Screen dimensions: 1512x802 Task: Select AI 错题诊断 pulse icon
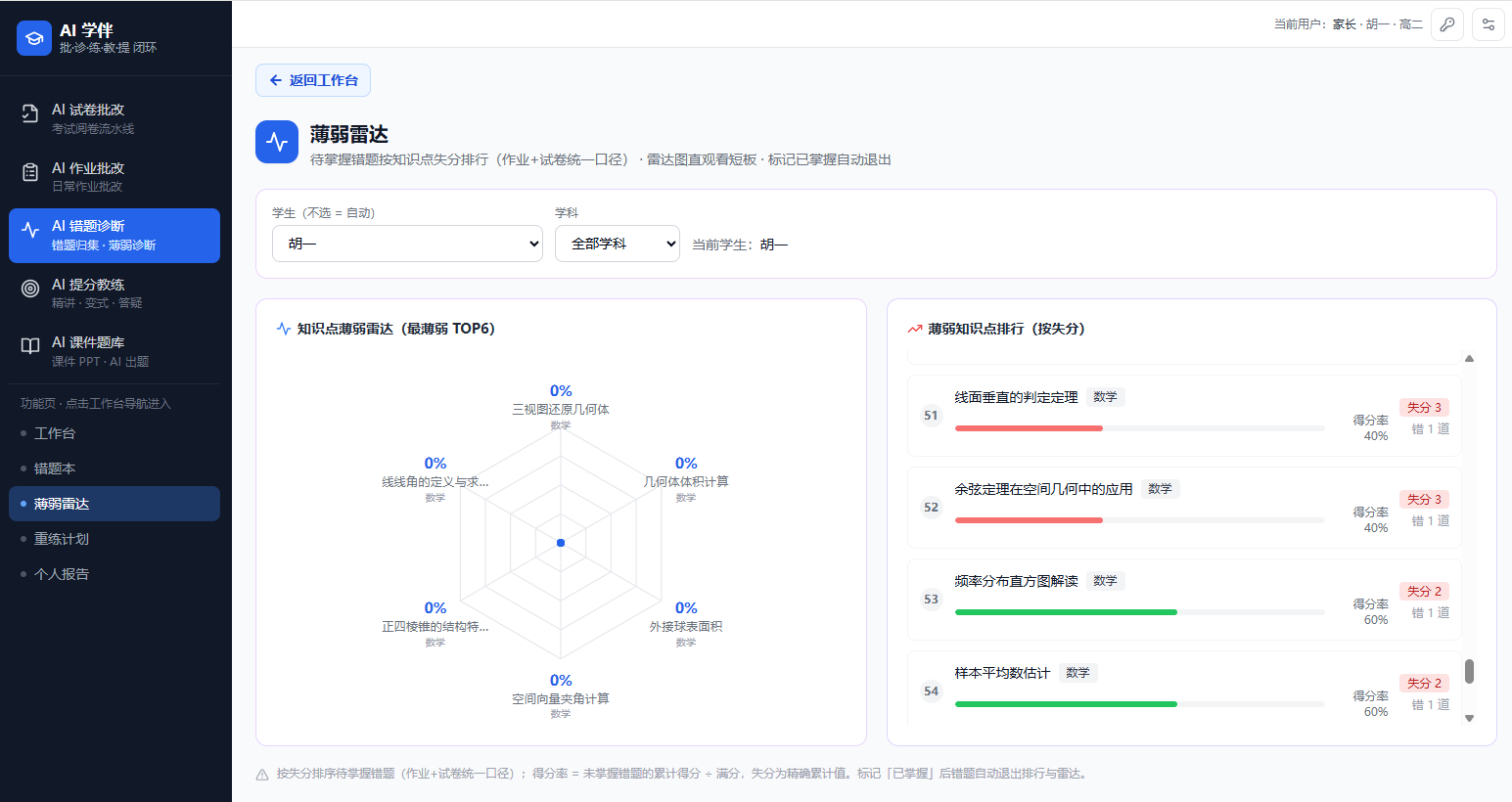[30, 230]
